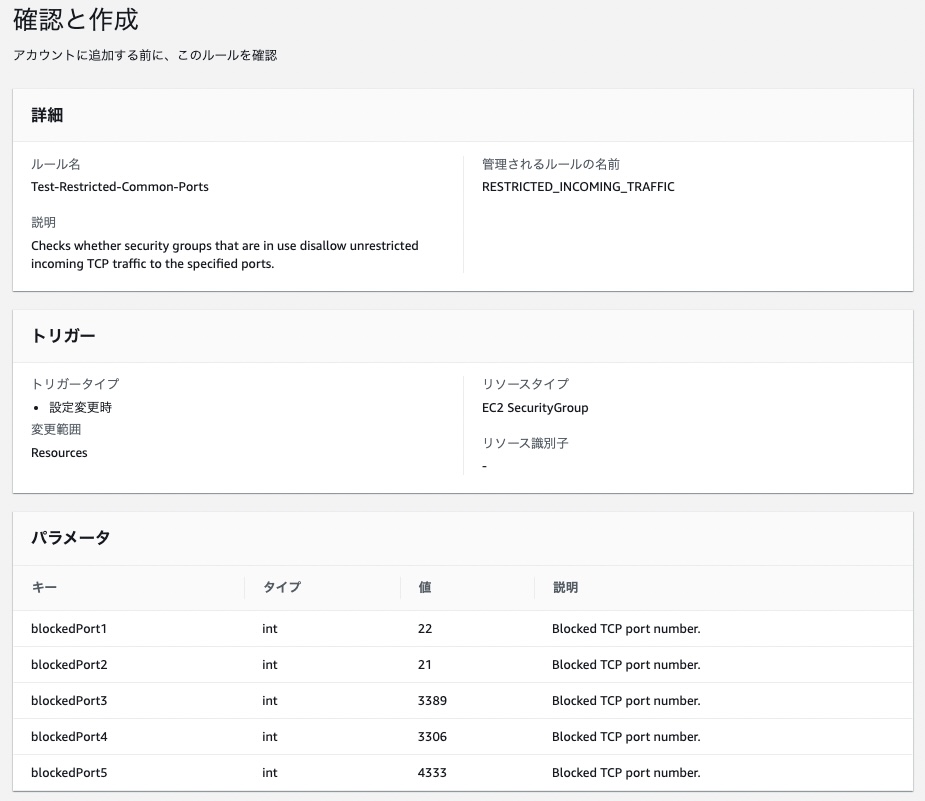Click the パラメータ section header
This screenshot has height=801, width=925.
71,538
